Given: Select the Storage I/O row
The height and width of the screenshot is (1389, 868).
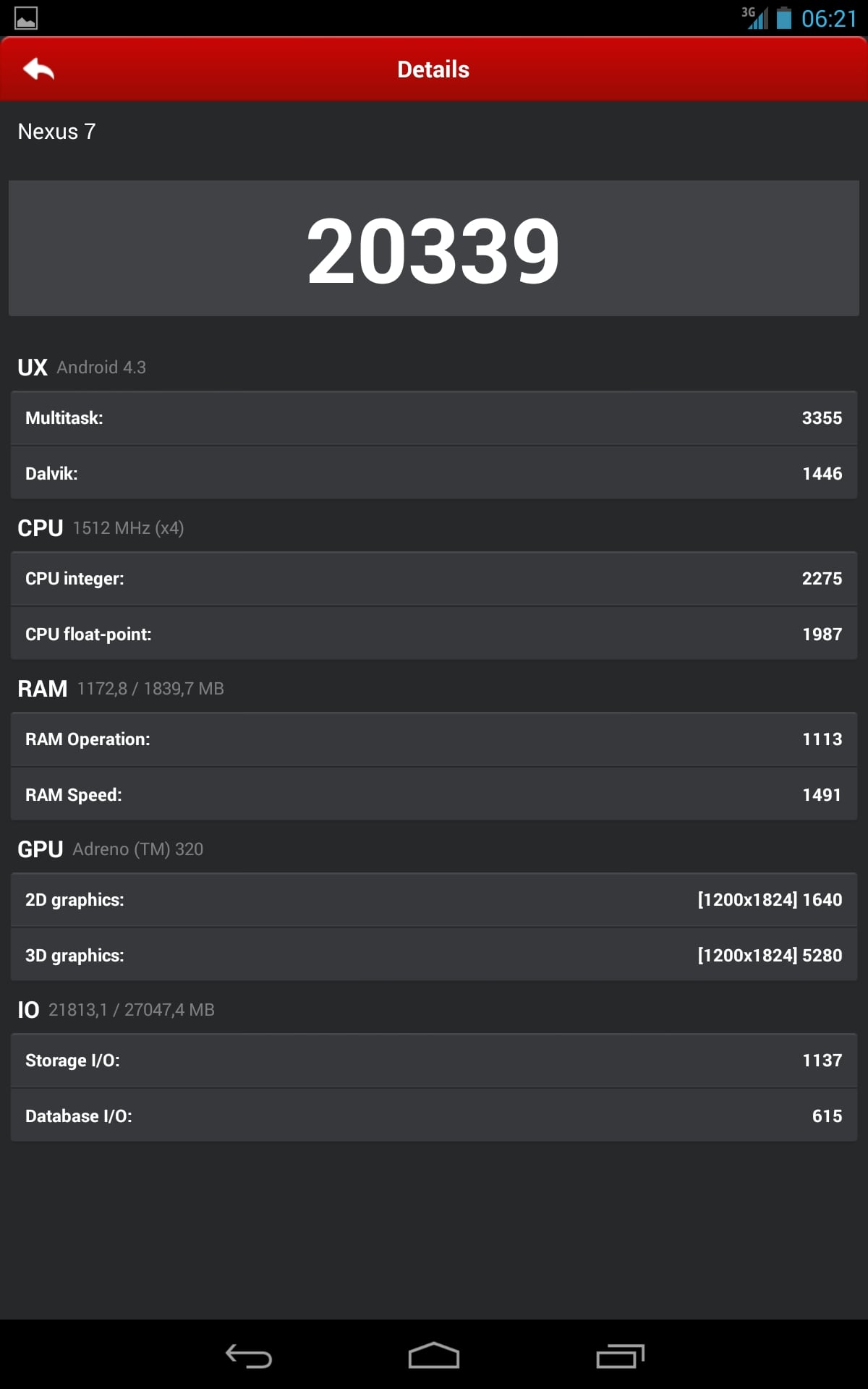Looking at the screenshot, I should [434, 1061].
